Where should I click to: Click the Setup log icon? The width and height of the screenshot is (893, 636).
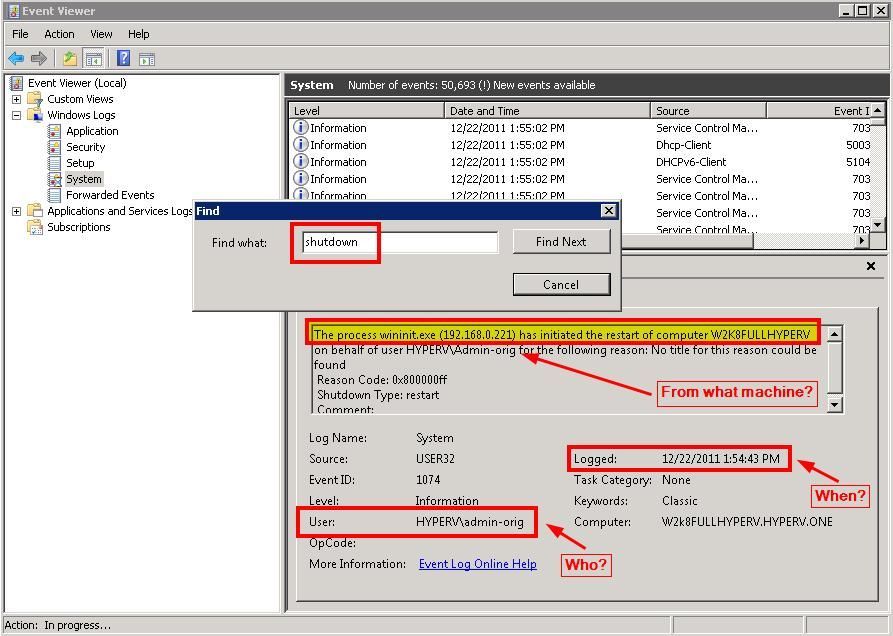click(x=54, y=163)
